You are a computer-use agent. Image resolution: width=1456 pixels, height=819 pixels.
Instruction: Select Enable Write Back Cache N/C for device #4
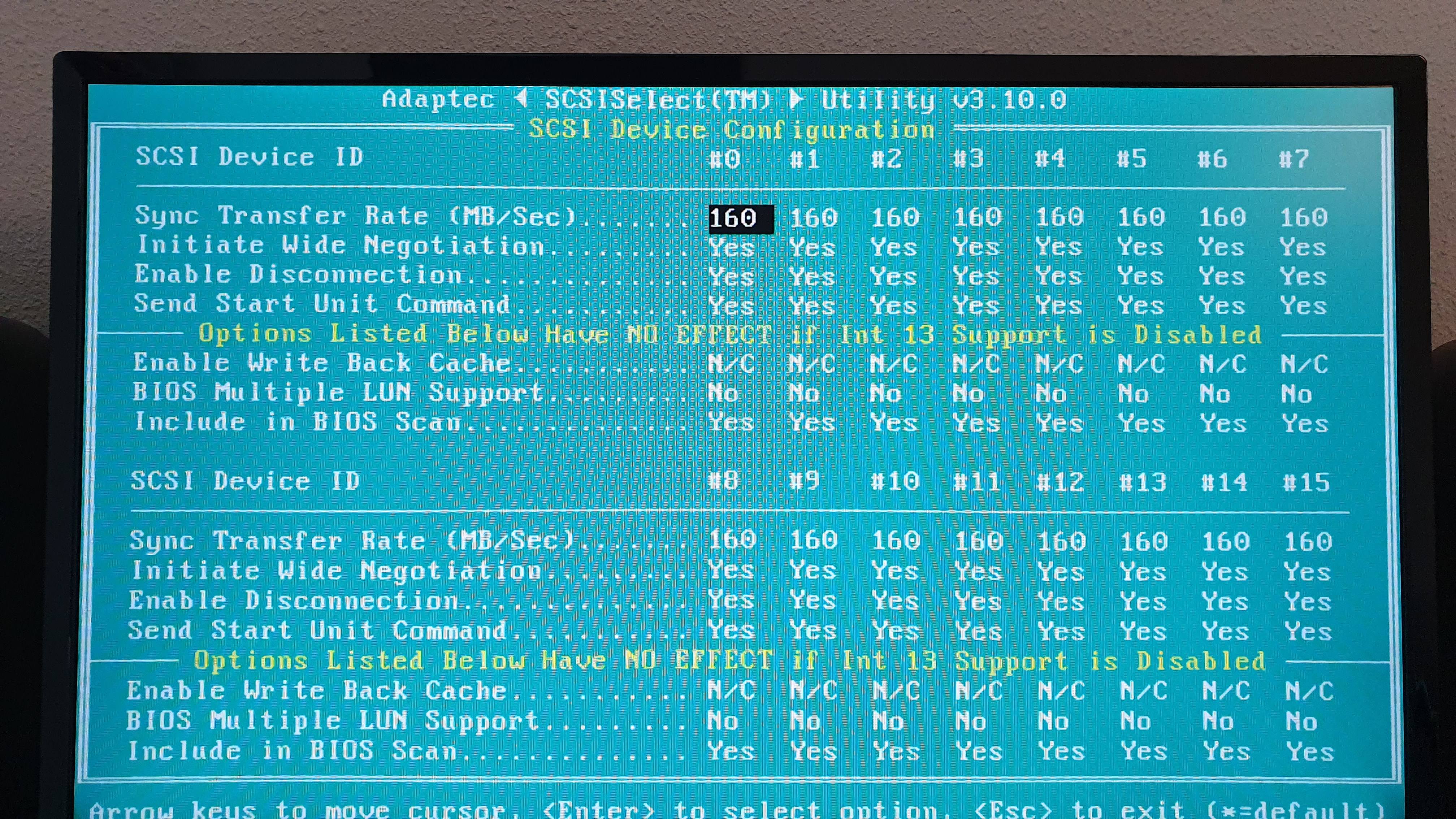tap(1059, 364)
